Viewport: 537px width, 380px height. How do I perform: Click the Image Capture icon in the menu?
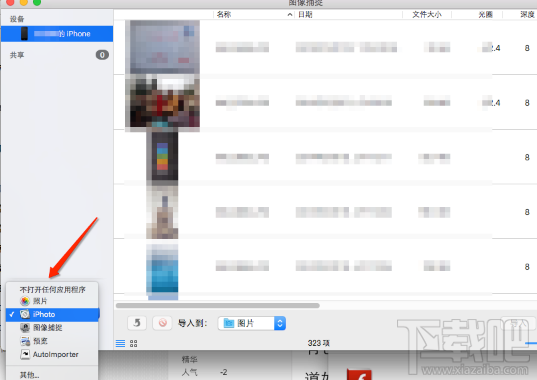pos(25,328)
